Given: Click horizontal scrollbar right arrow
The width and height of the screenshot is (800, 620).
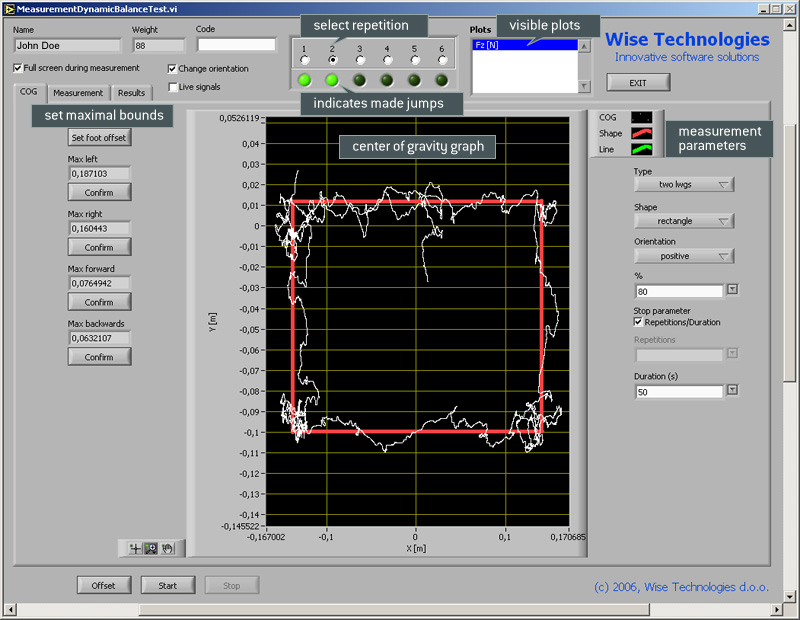Looking at the screenshot, I should [777, 609].
